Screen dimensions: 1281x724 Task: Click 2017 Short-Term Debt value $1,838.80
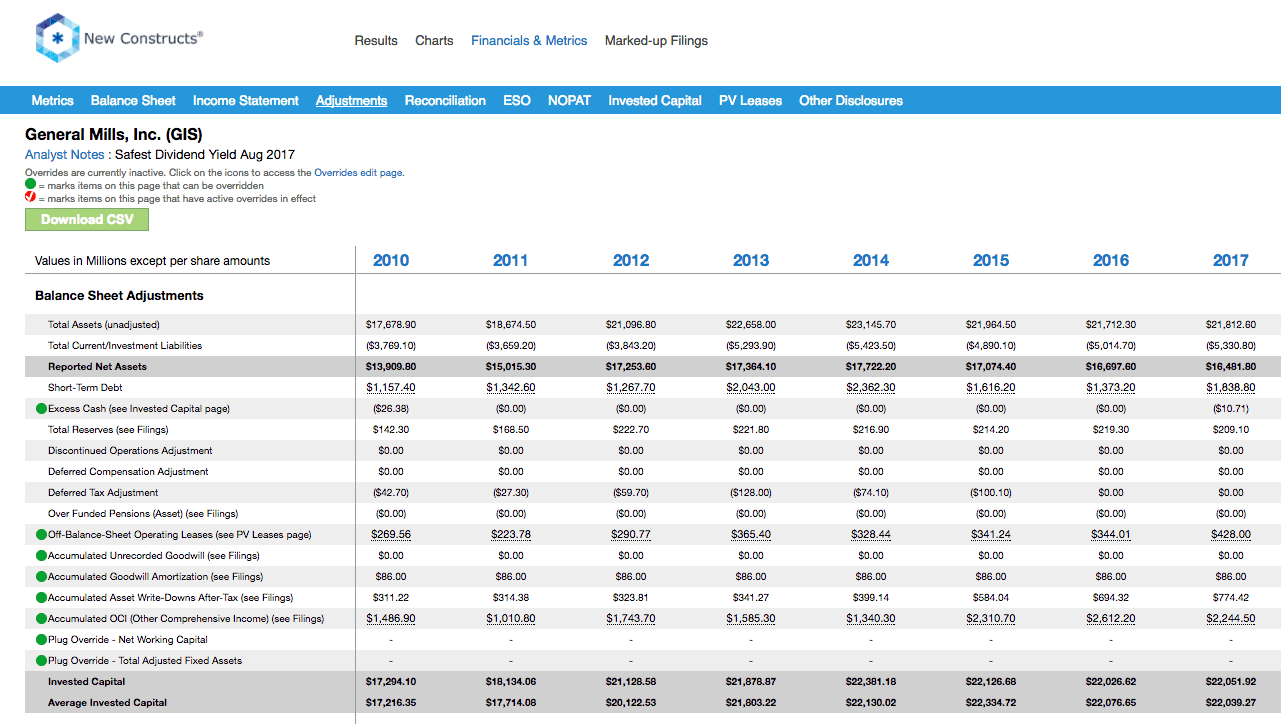pos(1231,388)
